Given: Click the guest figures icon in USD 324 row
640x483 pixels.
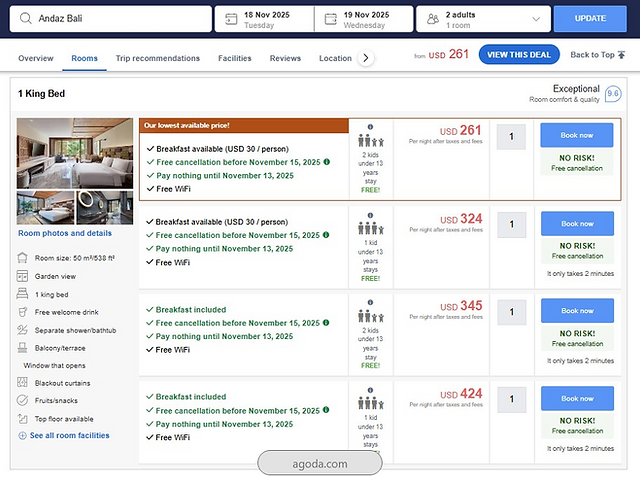Looking at the screenshot, I should coord(371,229).
